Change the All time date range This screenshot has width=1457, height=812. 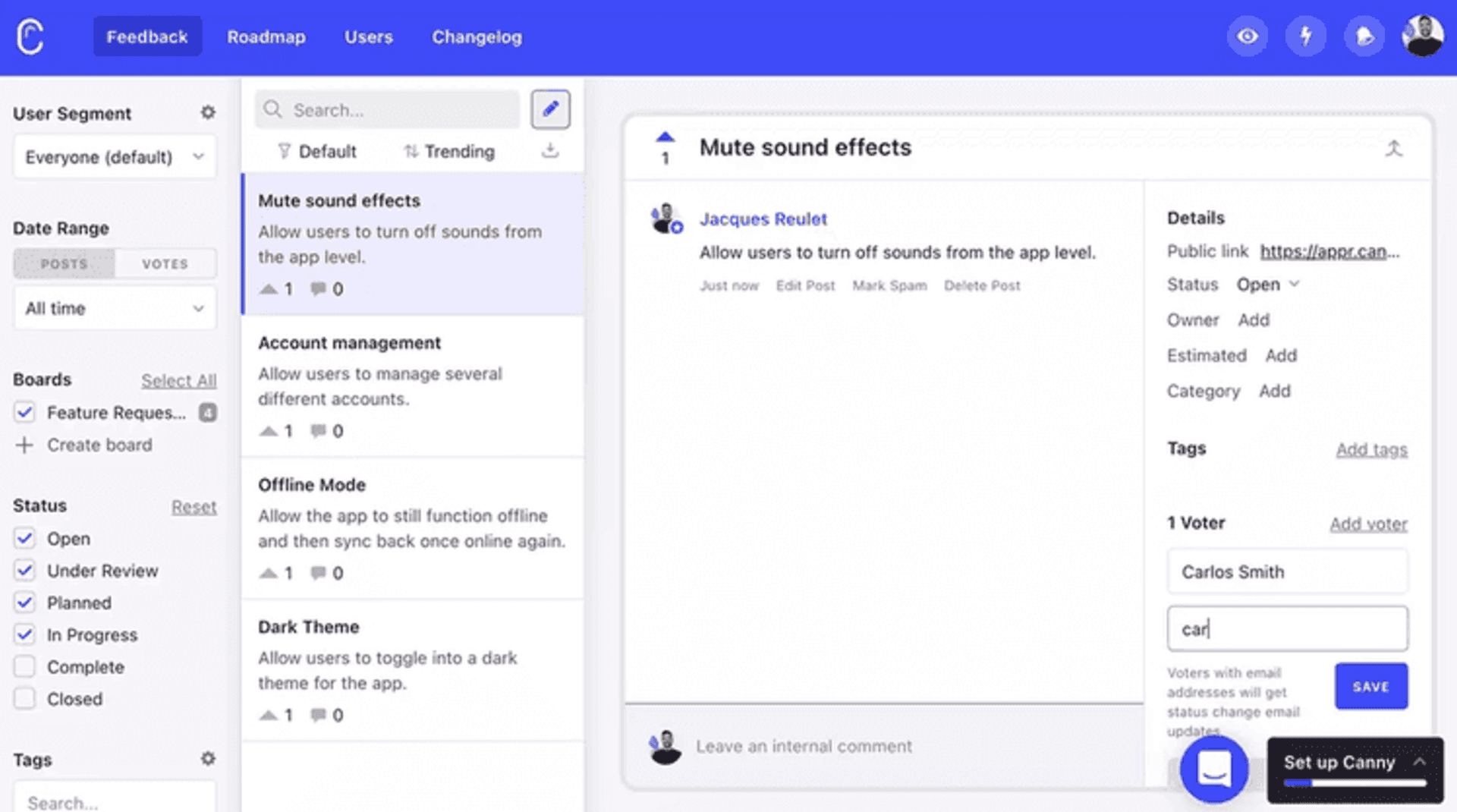[x=115, y=308]
